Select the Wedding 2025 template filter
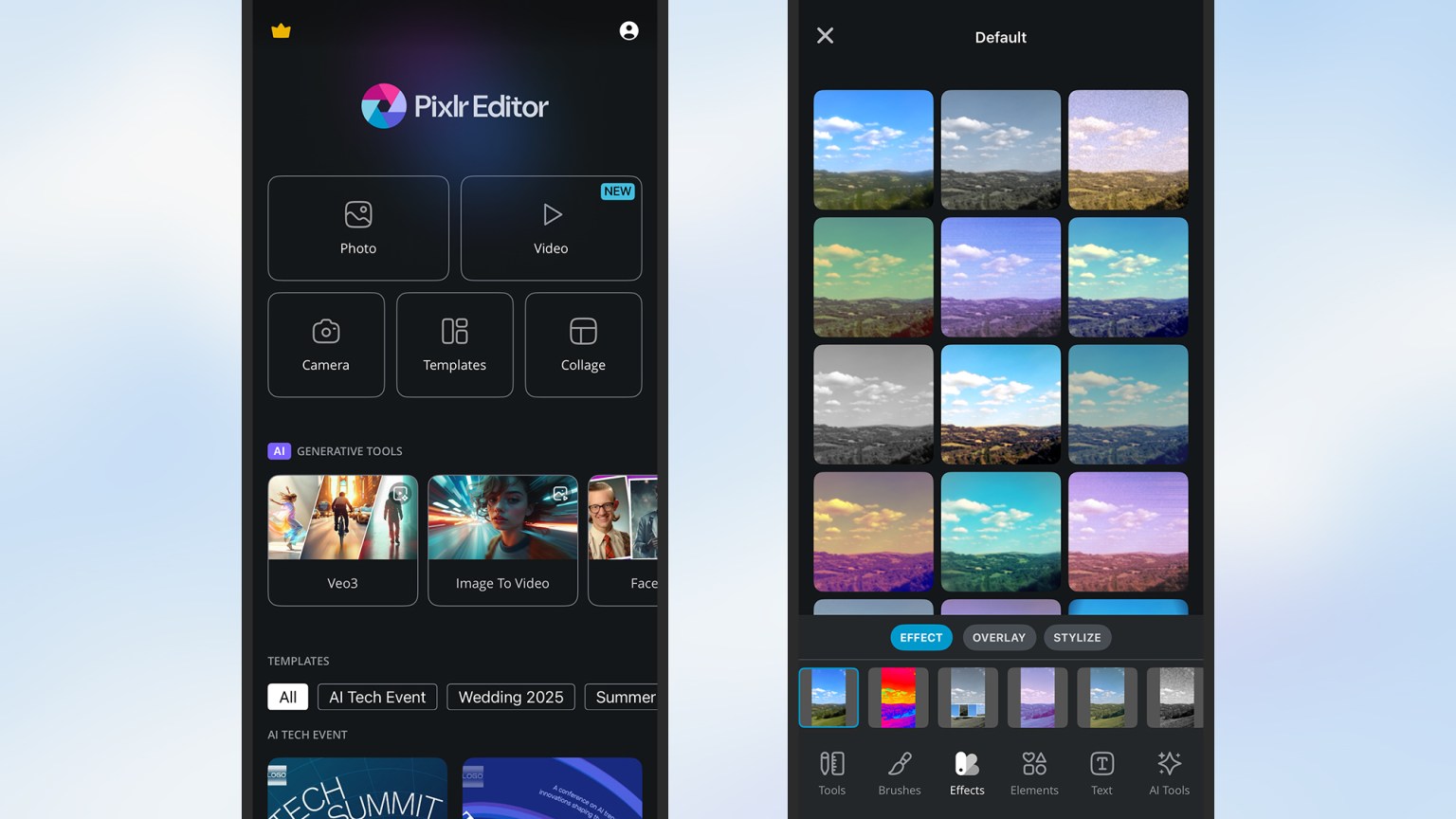Image resolution: width=1456 pixels, height=819 pixels. click(x=510, y=697)
